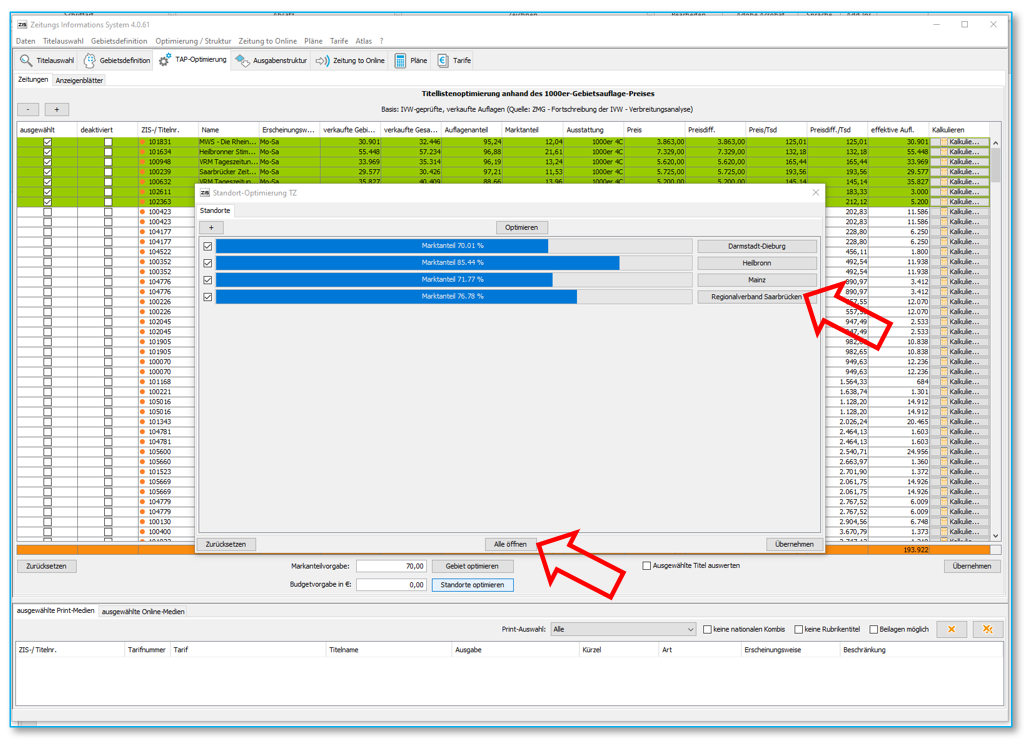
Task: Click the Zeitung to Online arrow icon
Action: tap(322, 61)
